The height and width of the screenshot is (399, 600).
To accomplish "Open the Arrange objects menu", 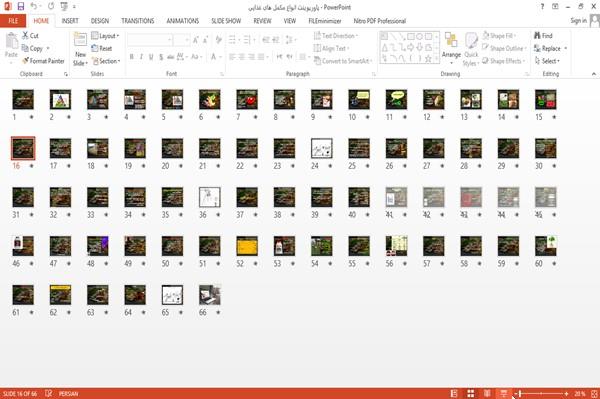I will point(451,47).
